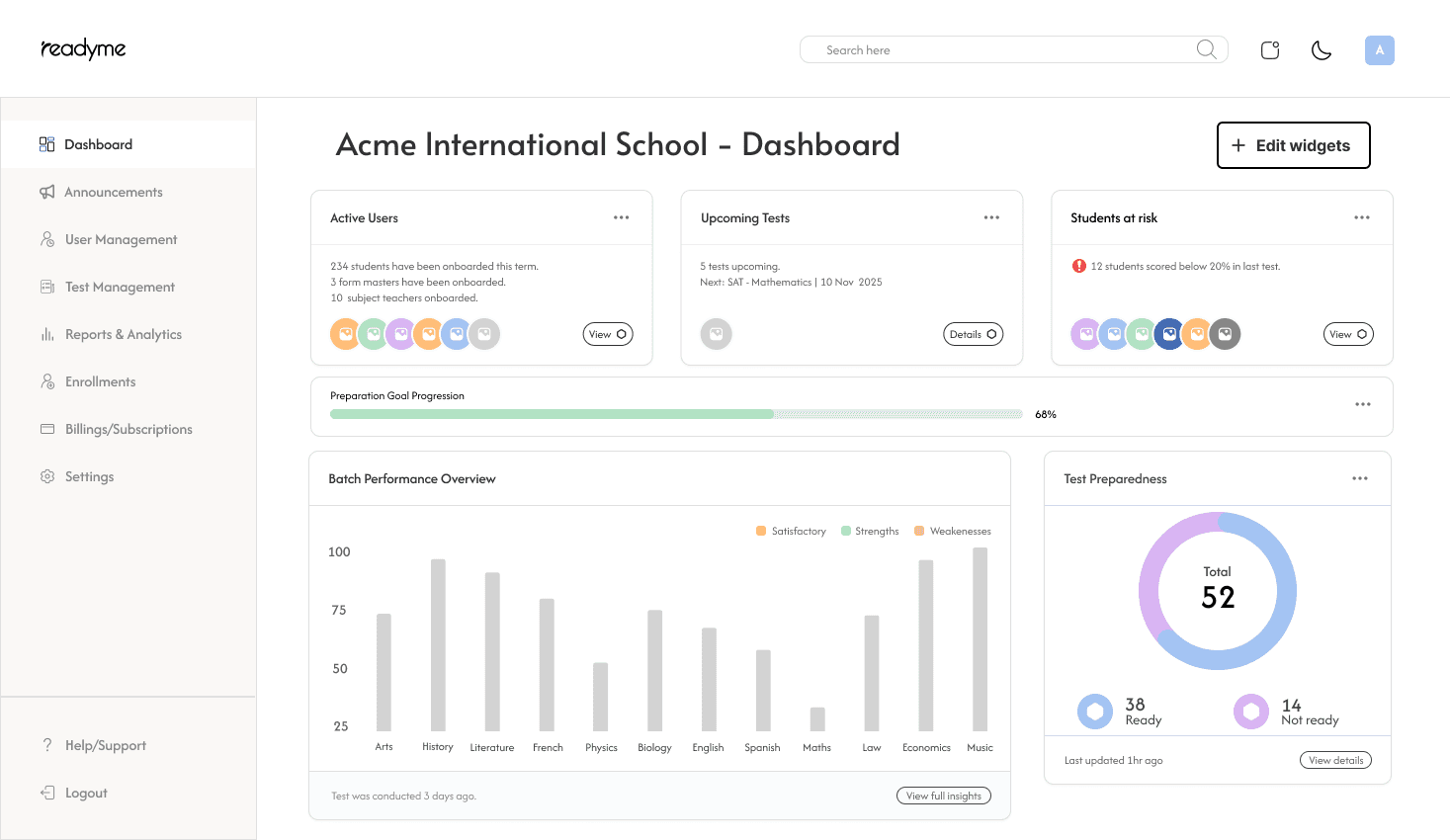
Task: Enable the Satisfactory legend filter
Action: (x=791, y=531)
